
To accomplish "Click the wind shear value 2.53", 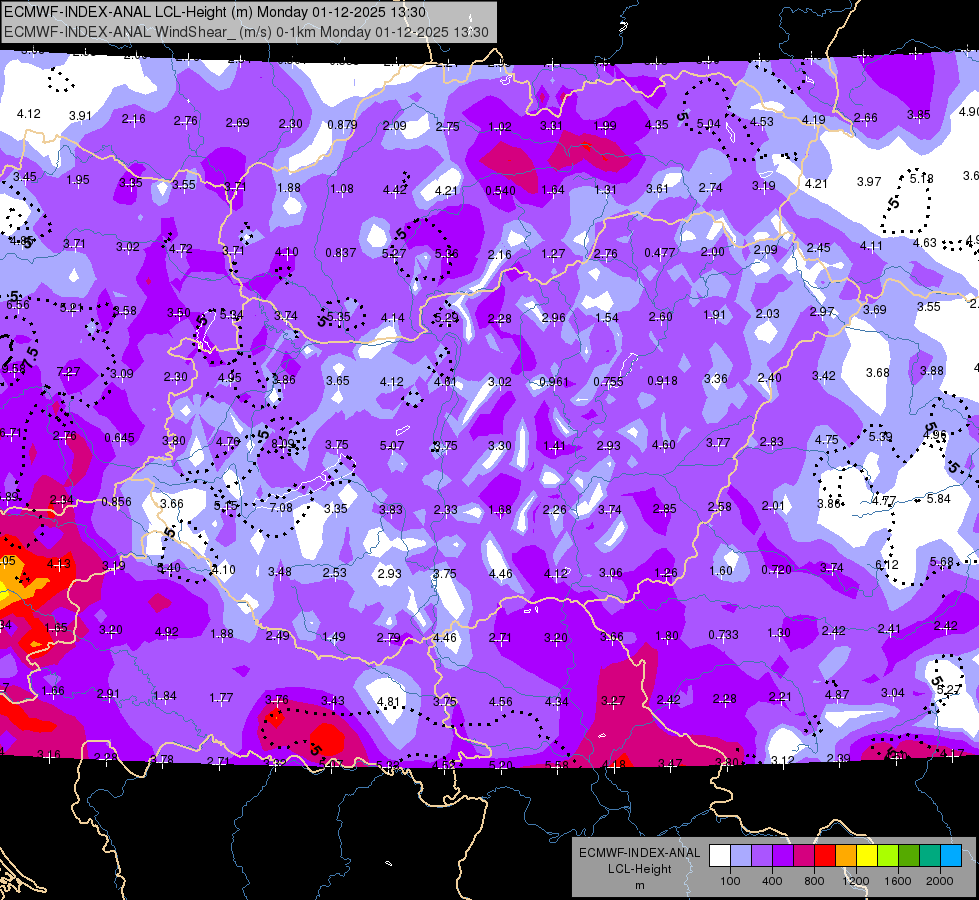I will (335, 572).
